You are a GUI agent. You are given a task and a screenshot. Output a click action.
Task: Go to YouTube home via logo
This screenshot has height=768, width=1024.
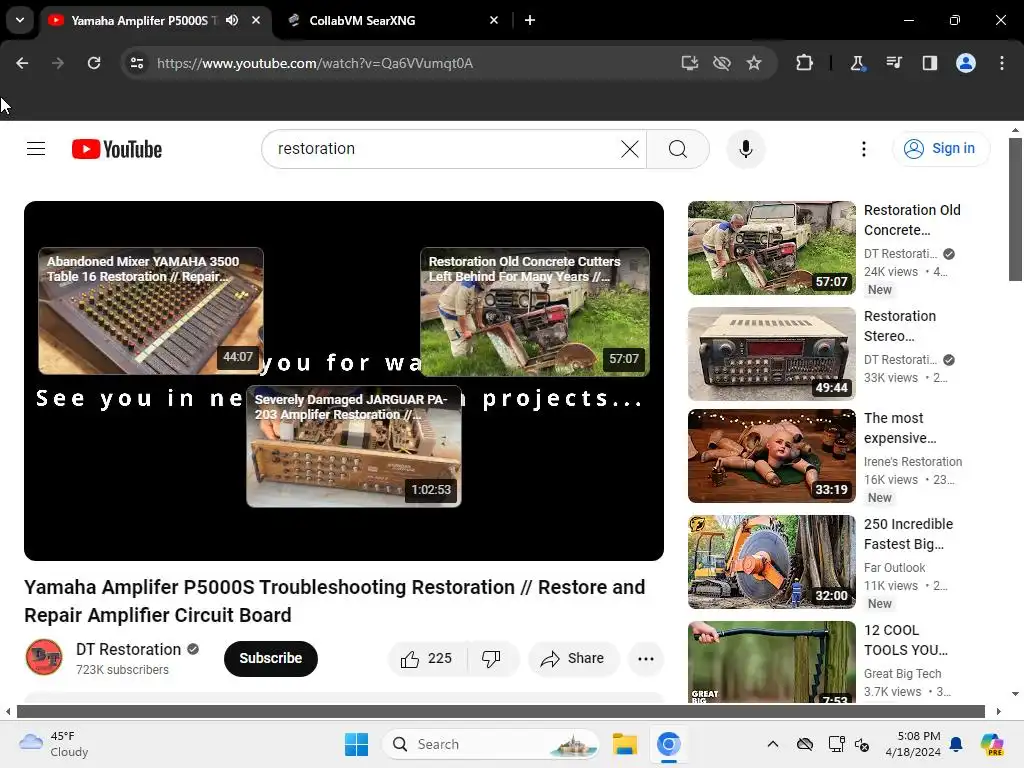117,149
